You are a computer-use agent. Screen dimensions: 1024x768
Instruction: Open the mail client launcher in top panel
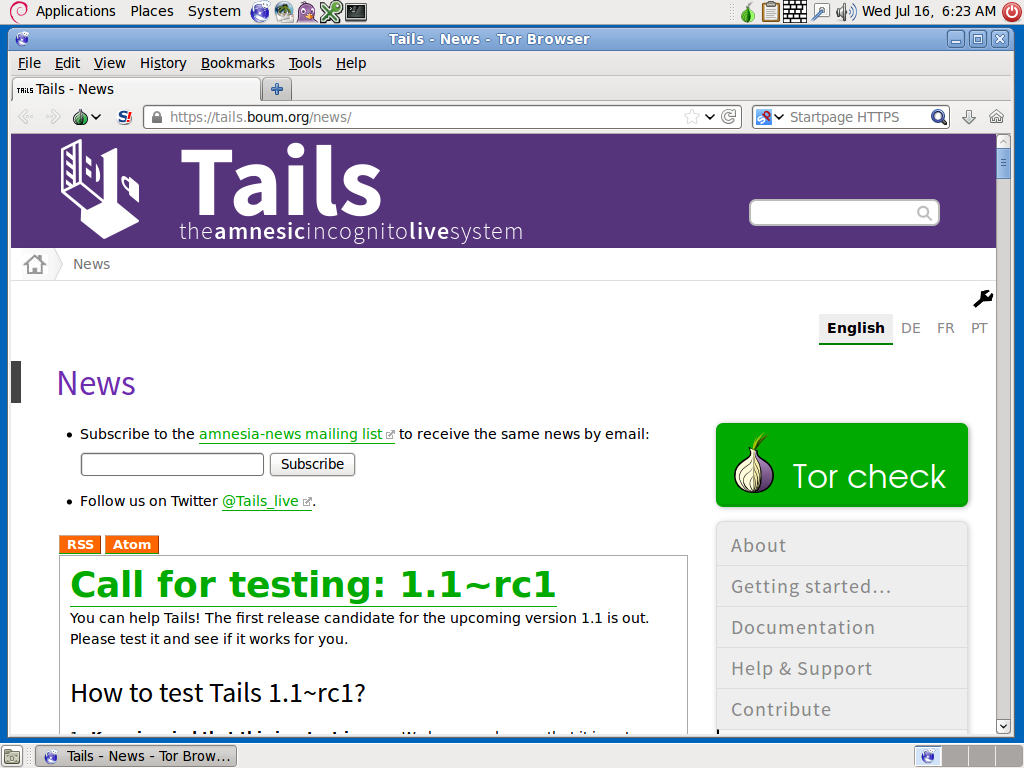point(283,11)
